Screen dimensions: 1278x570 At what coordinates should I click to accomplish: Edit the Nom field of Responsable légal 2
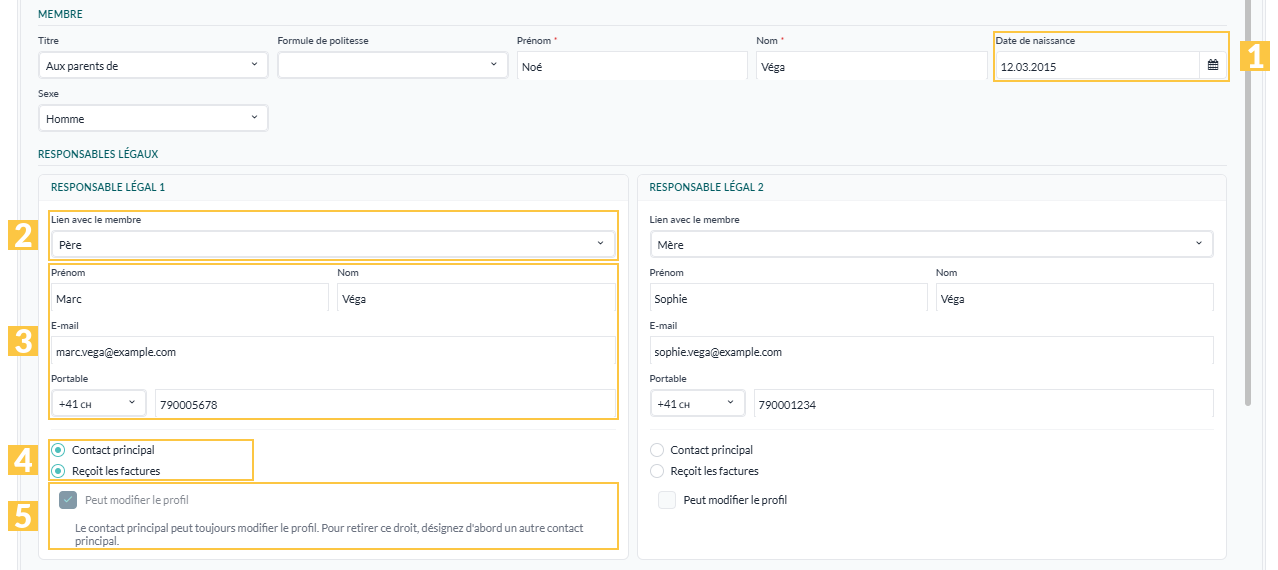point(1075,298)
